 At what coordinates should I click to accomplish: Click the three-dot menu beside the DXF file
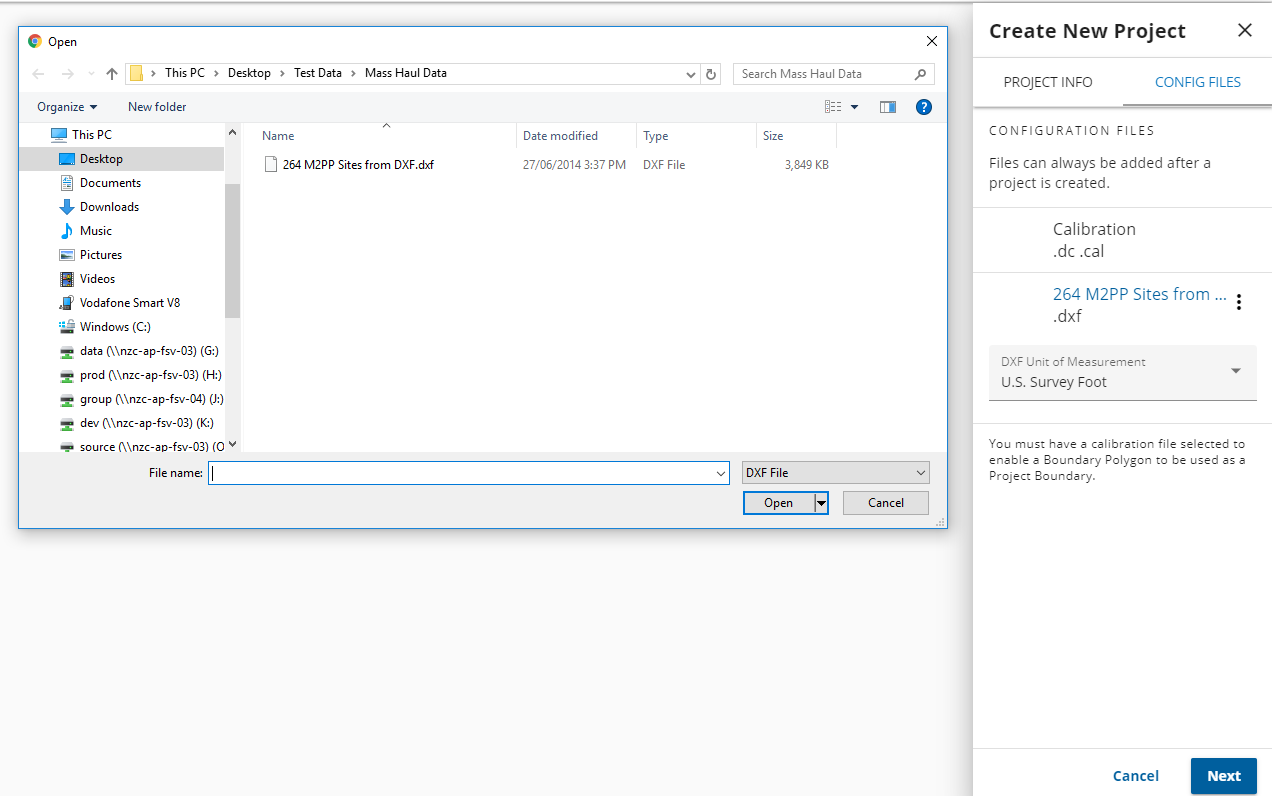pyautogui.click(x=1239, y=302)
